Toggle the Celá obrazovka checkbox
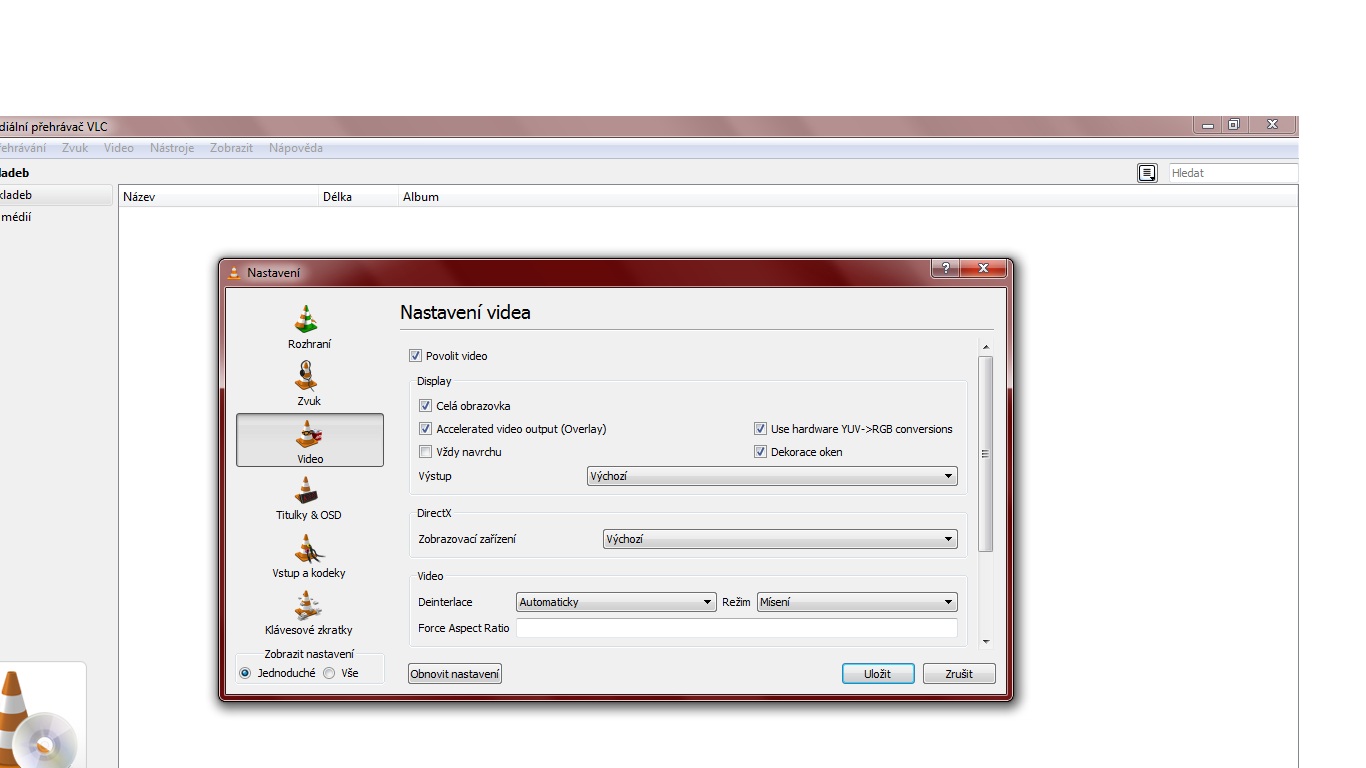Image resolution: width=1366 pixels, height=768 pixels. 426,406
